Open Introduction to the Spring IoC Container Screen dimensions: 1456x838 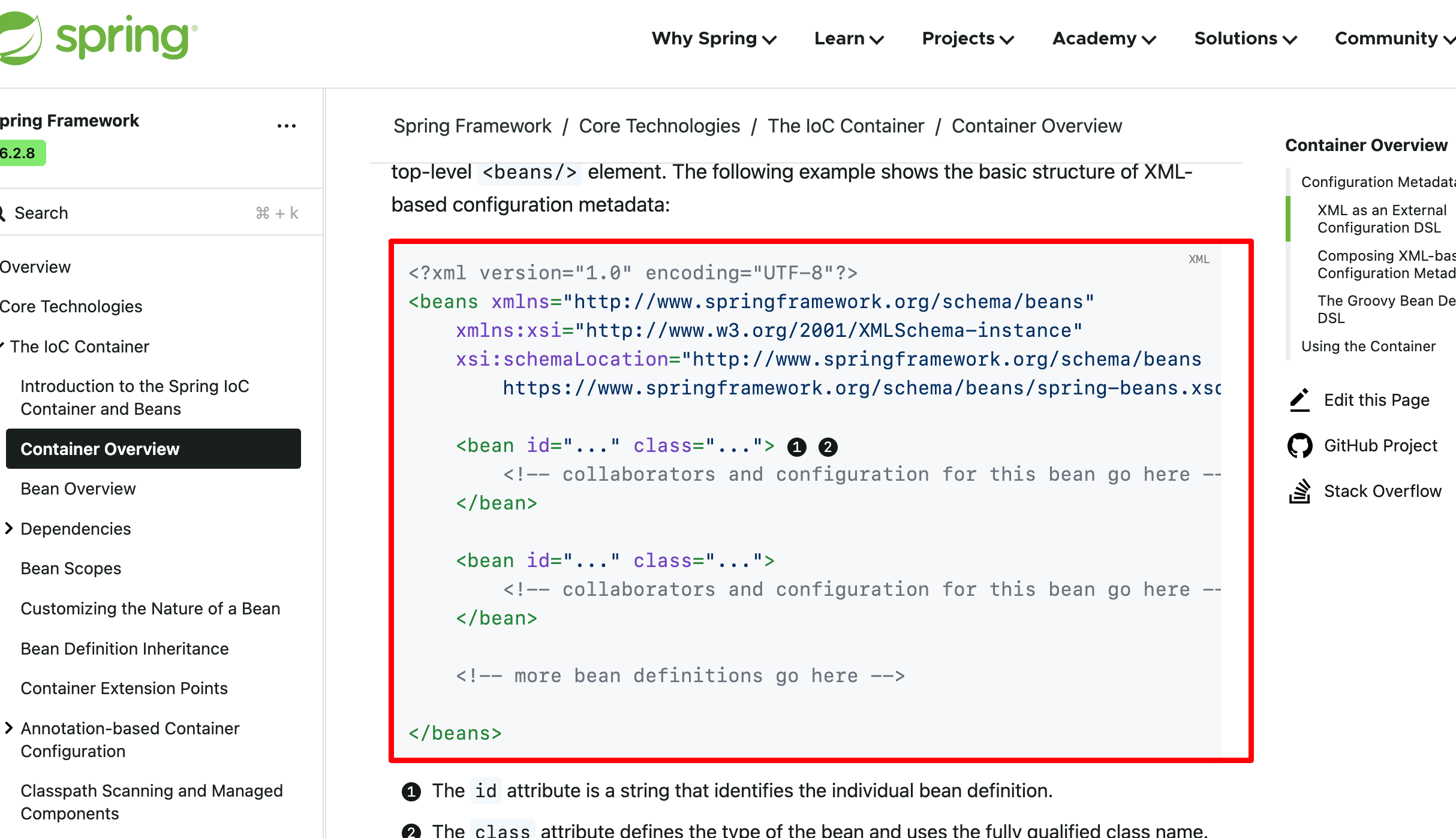coord(135,397)
